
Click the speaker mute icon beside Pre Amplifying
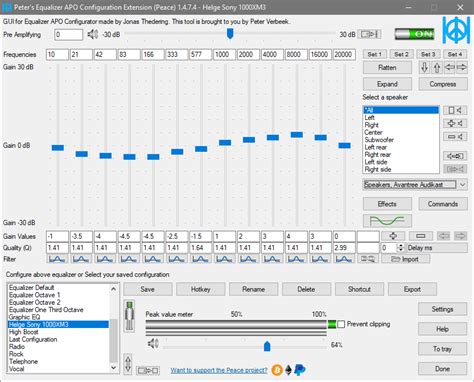tap(92, 34)
